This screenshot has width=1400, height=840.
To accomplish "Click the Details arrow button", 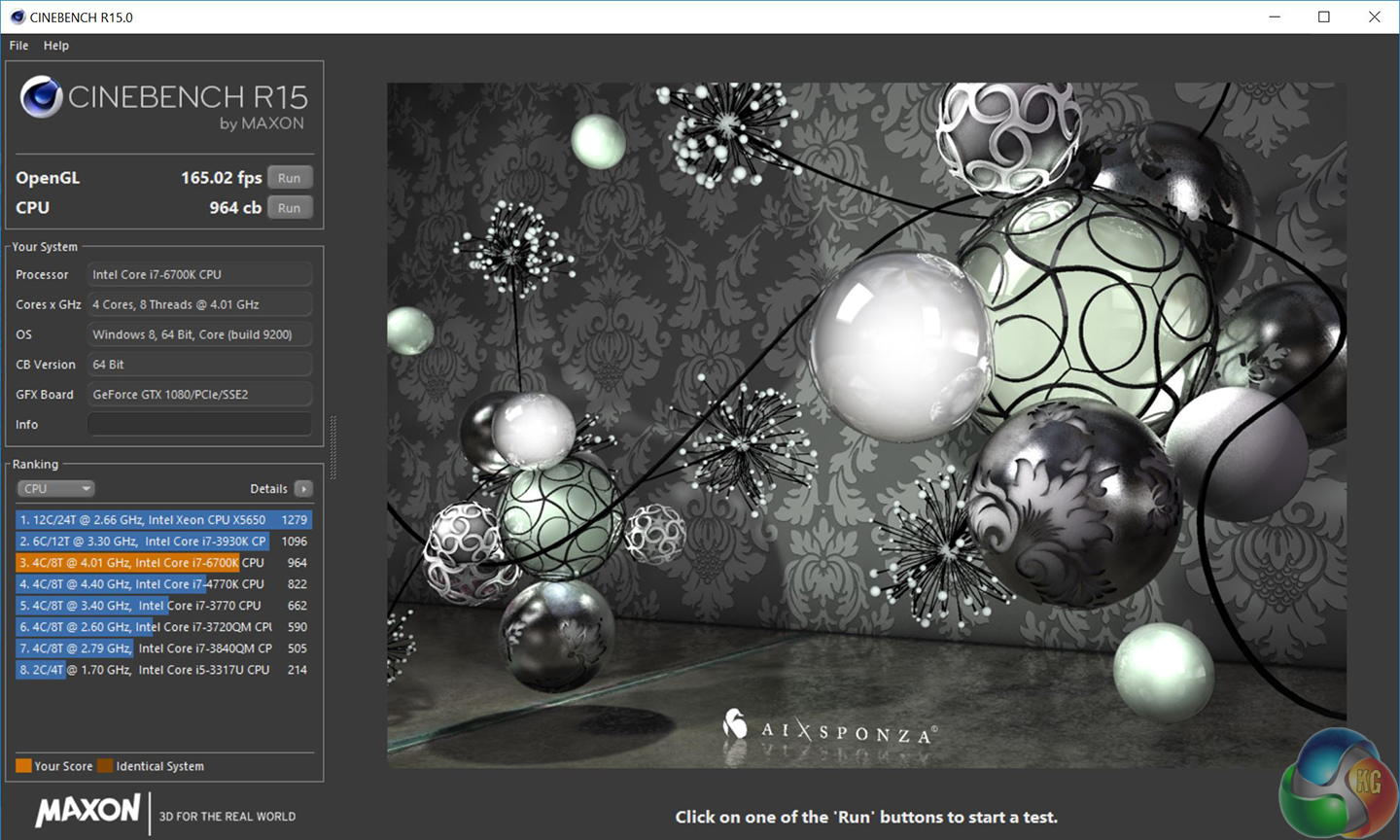I will [303, 489].
